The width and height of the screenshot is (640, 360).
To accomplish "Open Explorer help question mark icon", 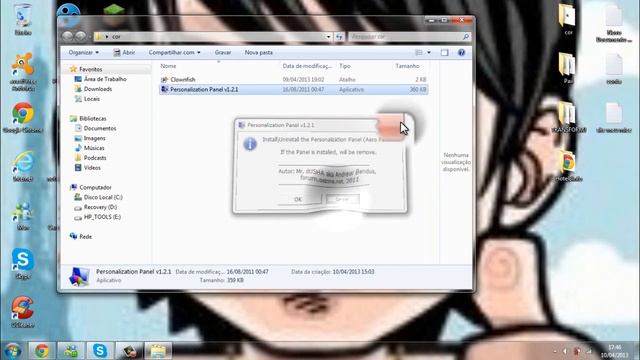I will (461, 52).
